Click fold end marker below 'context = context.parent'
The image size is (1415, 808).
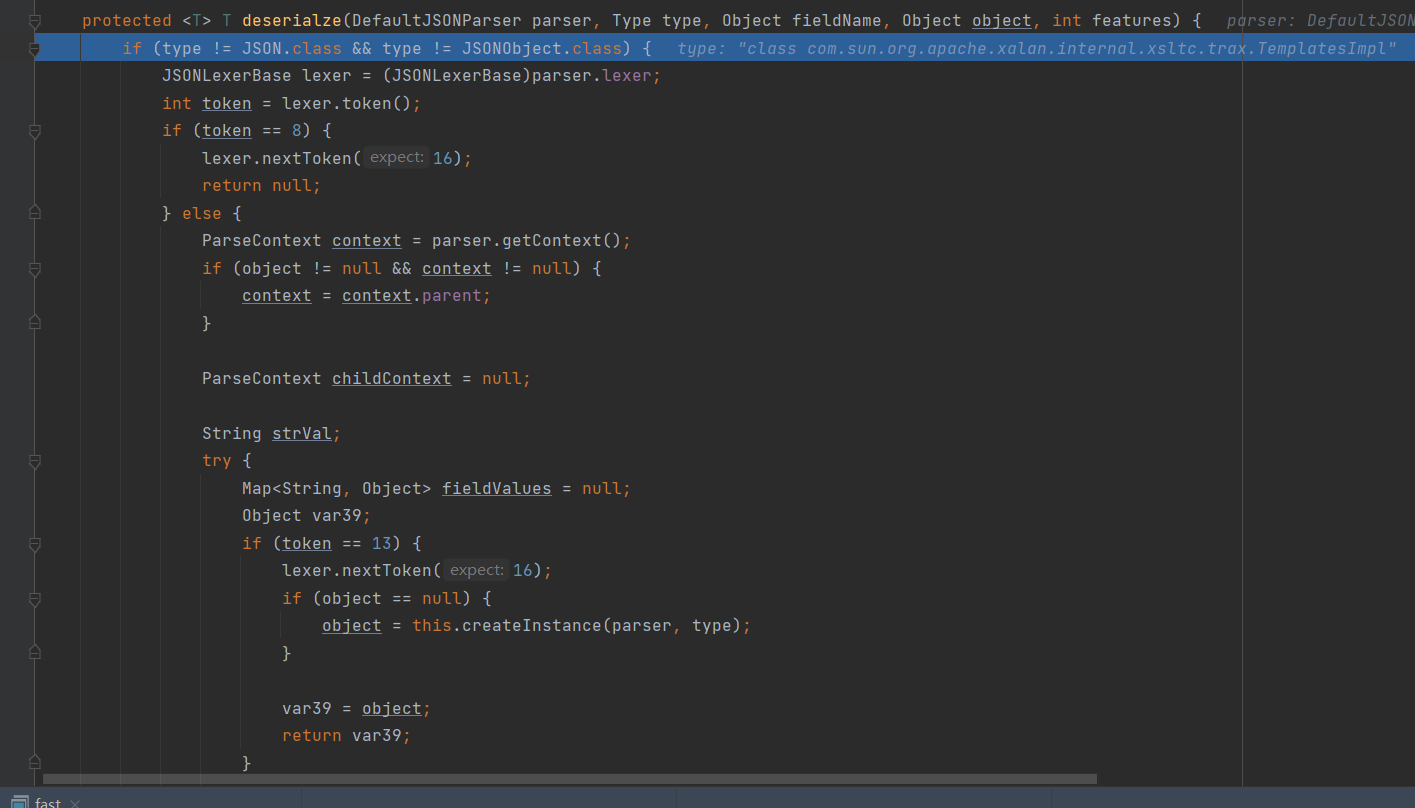[x=35, y=323]
